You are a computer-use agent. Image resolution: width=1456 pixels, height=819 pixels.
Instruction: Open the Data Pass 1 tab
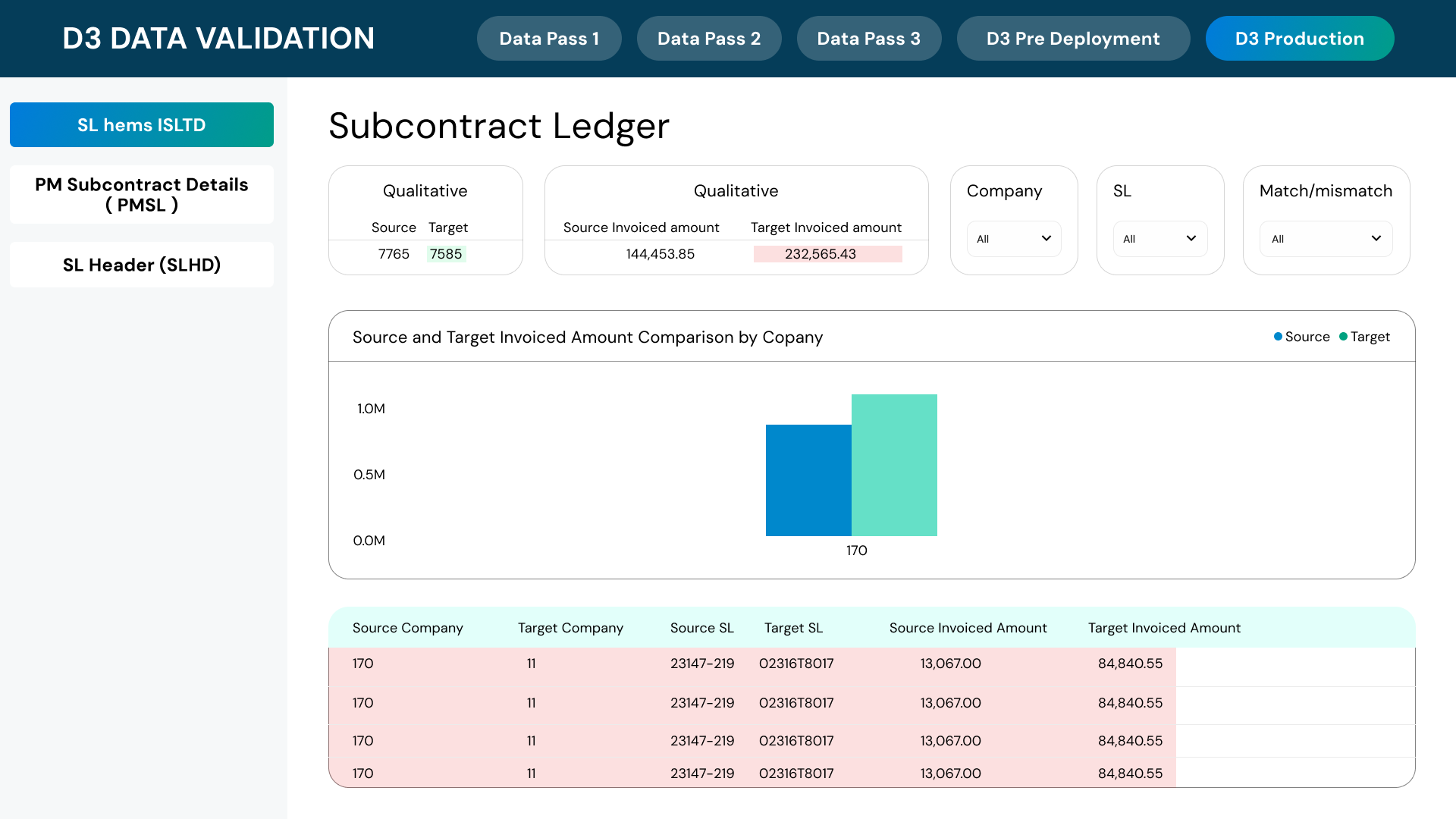pos(549,39)
